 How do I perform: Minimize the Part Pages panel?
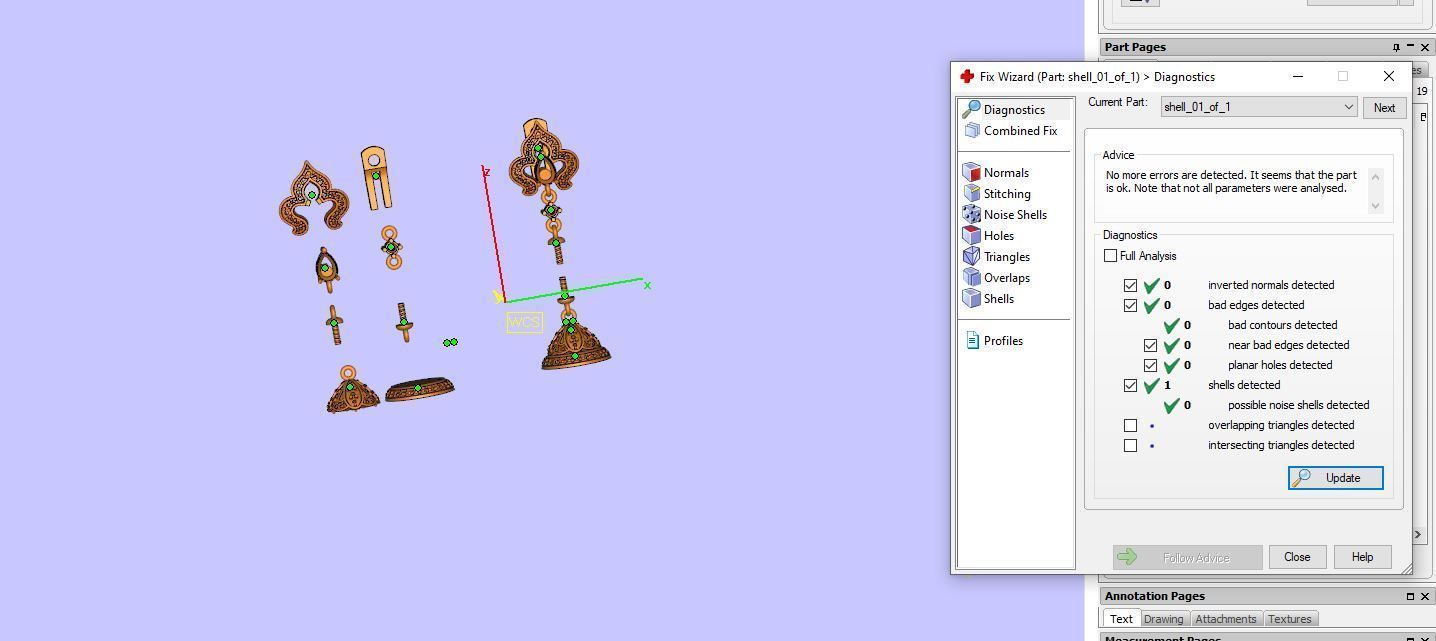[x=1411, y=47]
